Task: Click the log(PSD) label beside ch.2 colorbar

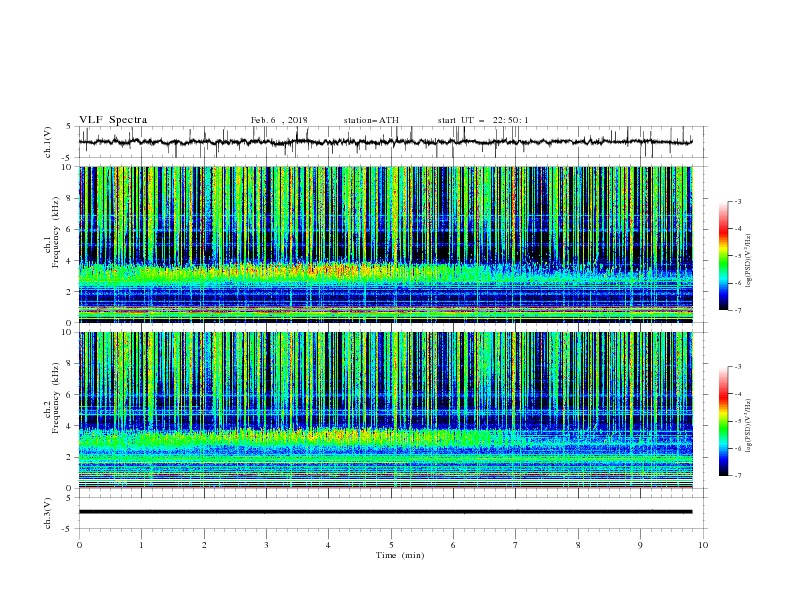Action: 749,426
